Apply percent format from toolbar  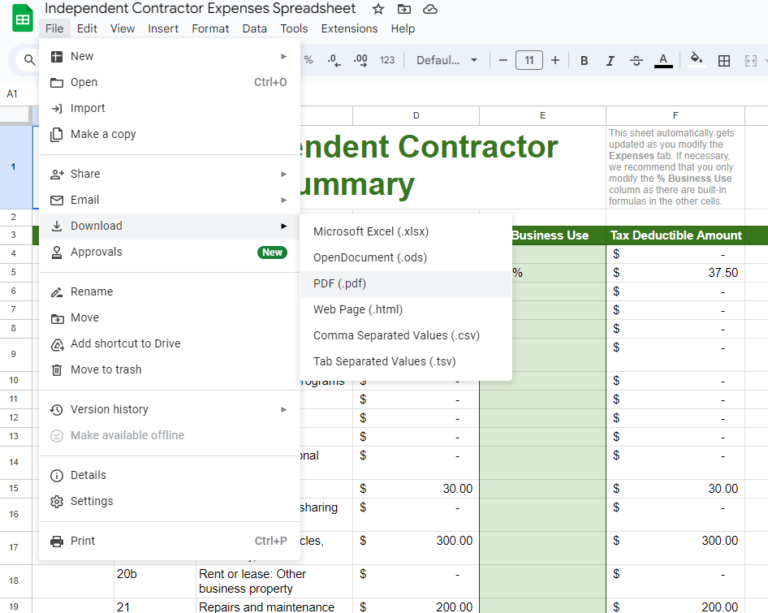click(308, 60)
